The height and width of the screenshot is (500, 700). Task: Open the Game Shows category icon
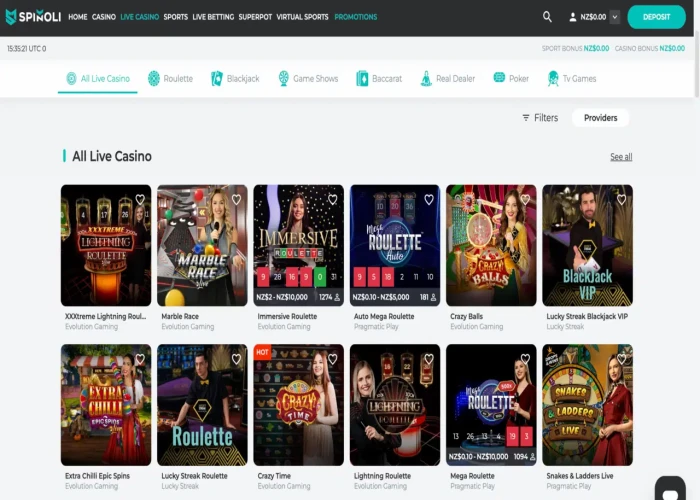tap(284, 78)
